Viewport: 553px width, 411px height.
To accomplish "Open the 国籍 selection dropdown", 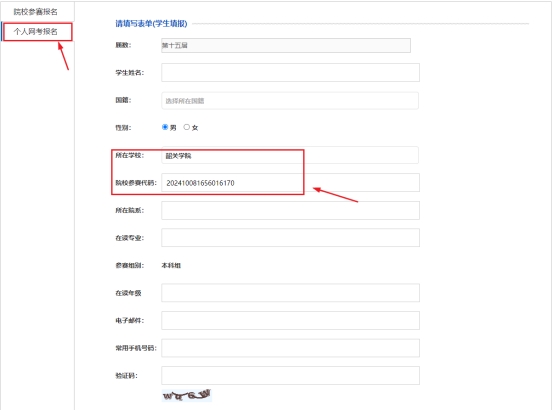I will tap(290, 101).
